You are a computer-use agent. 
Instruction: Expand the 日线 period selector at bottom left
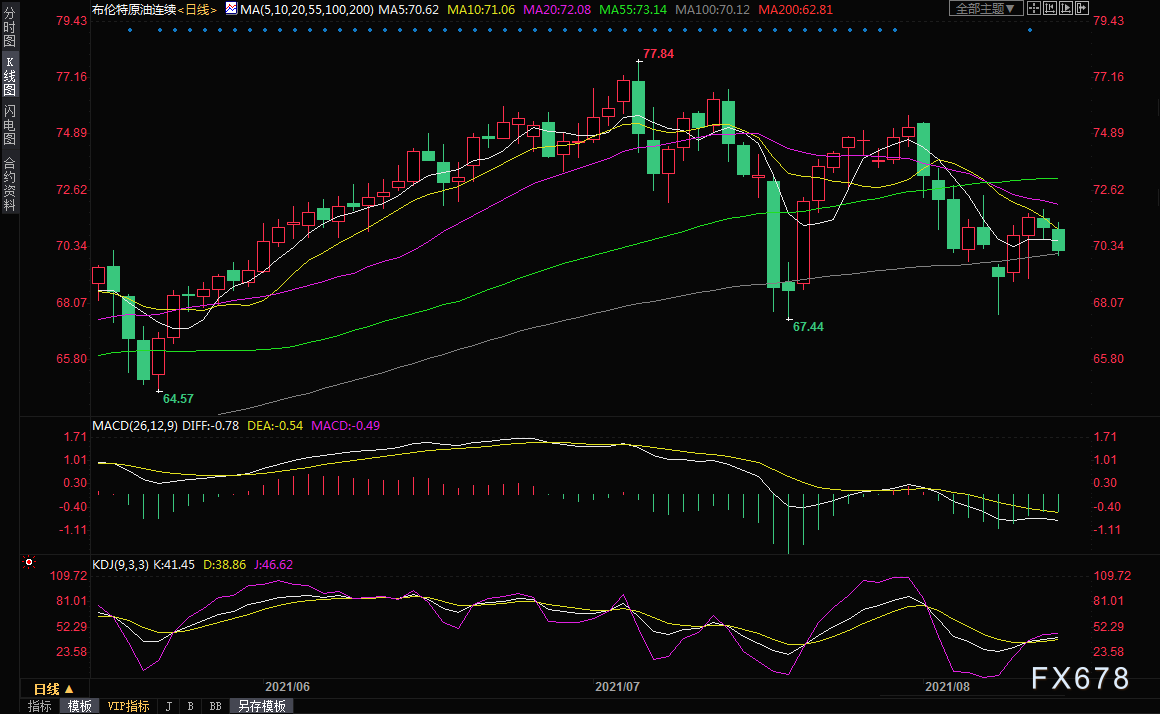[x=54, y=689]
